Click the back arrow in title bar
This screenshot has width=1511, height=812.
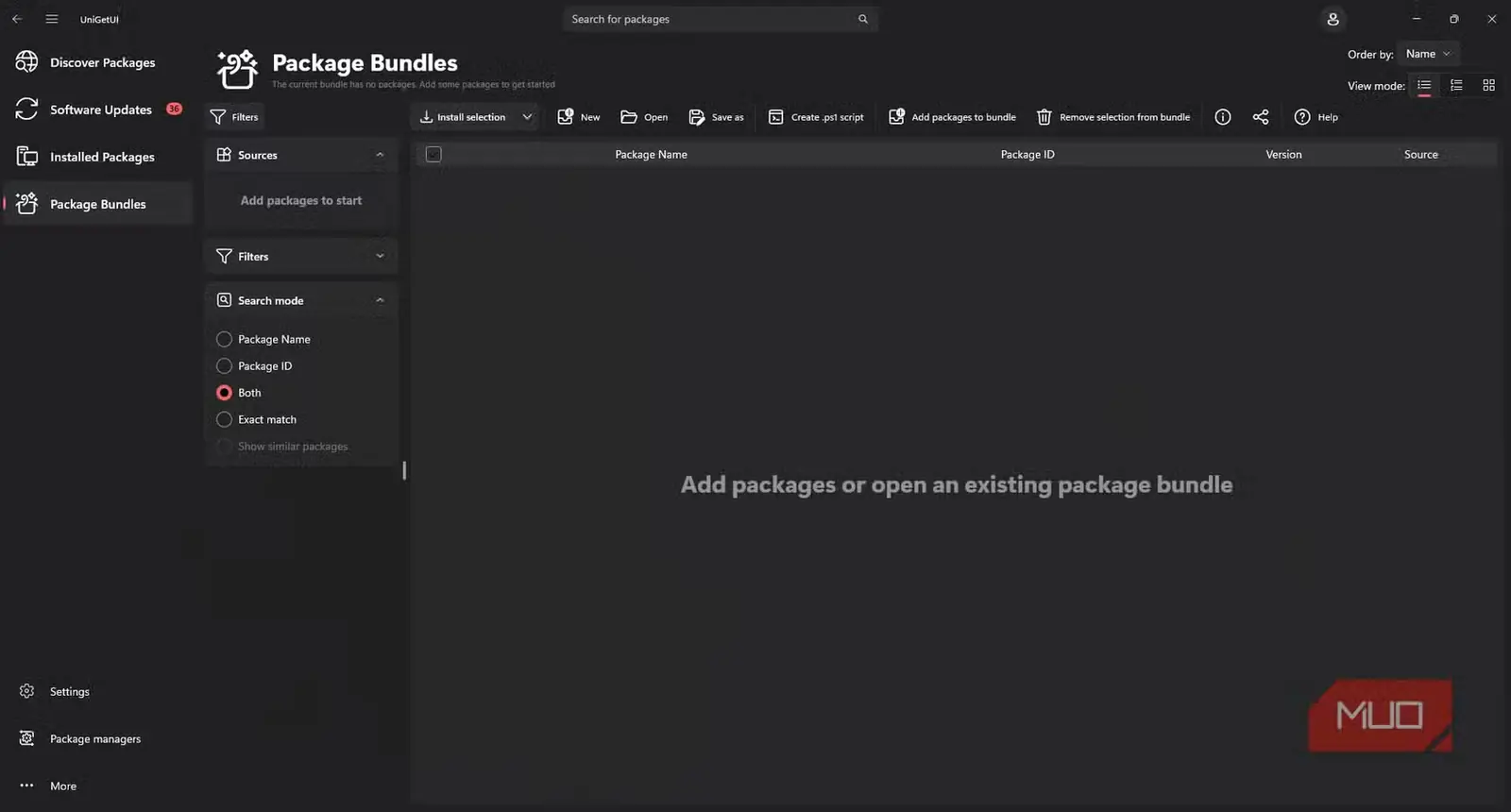pyautogui.click(x=17, y=19)
